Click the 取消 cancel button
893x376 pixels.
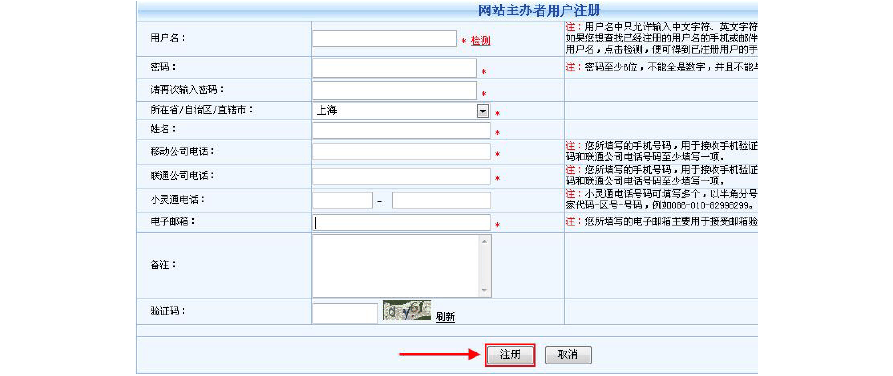pyautogui.click(x=568, y=355)
